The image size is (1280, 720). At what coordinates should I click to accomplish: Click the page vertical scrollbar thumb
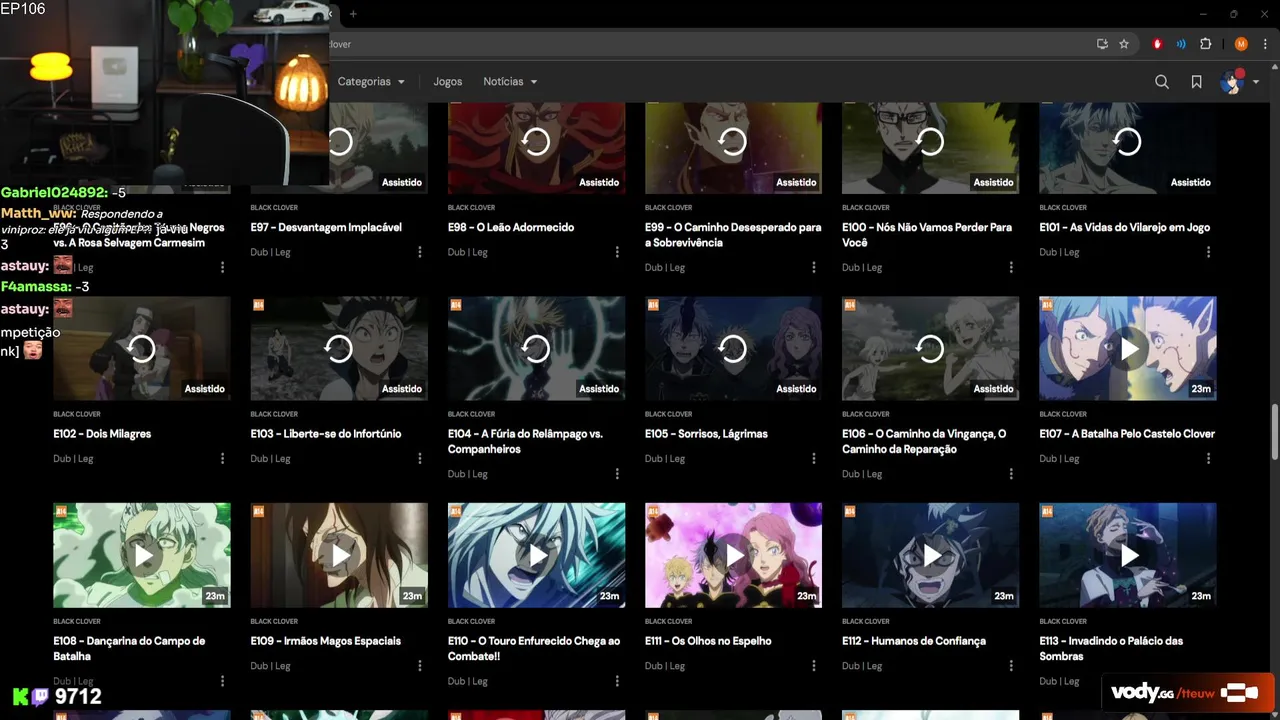tap(1274, 433)
